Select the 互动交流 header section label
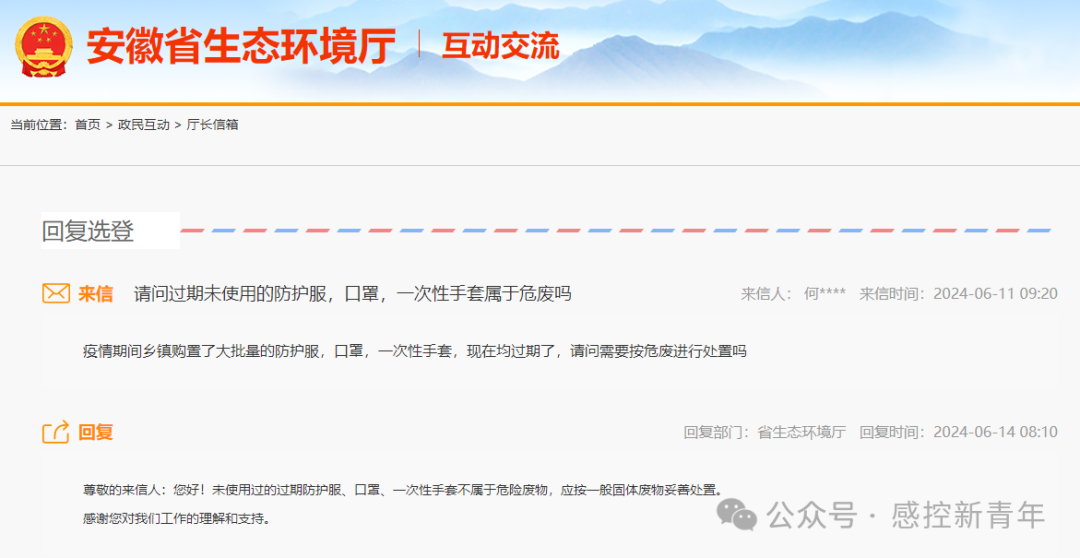 pyautogui.click(x=500, y=46)
